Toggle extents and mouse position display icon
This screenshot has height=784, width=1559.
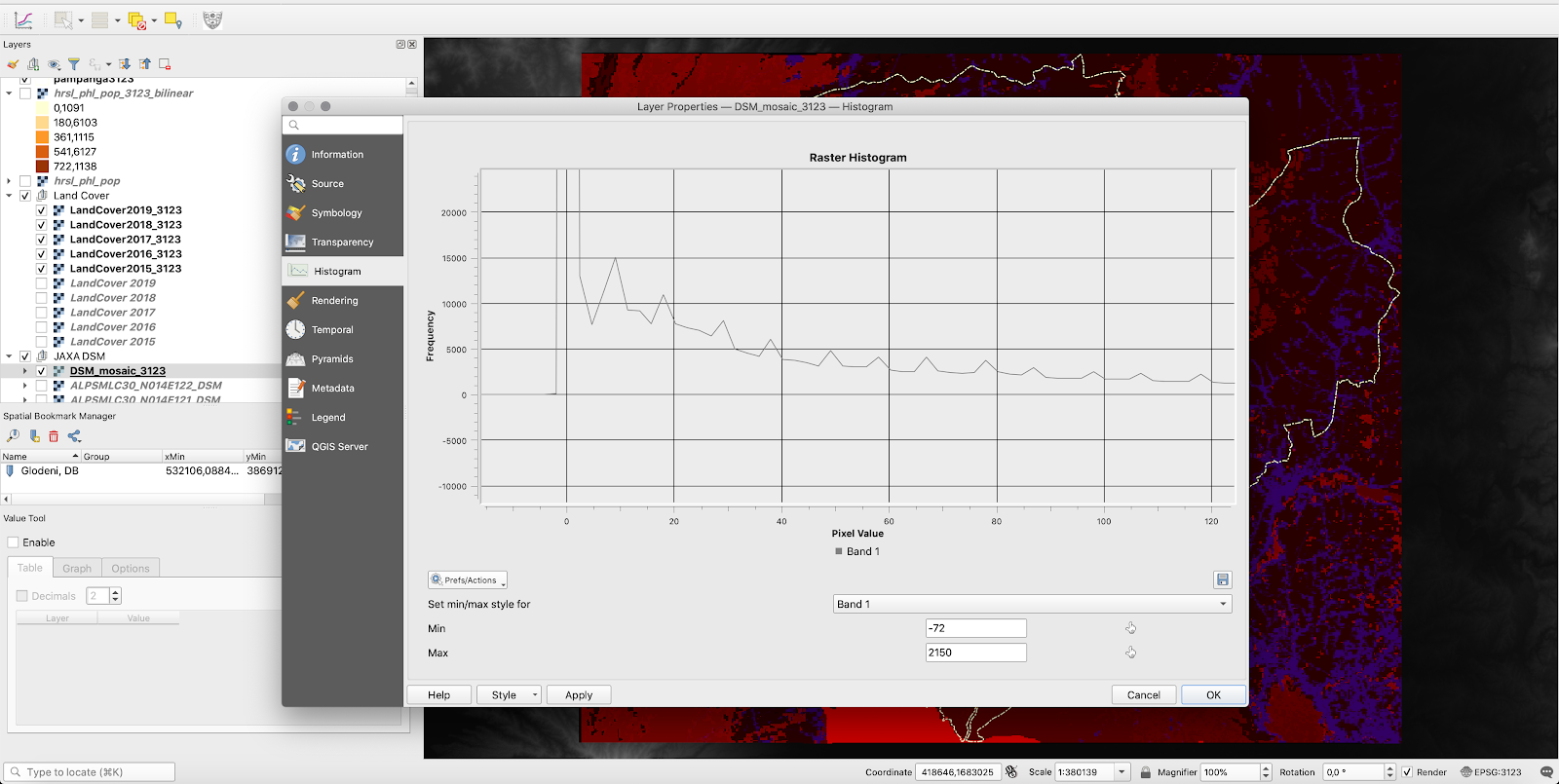(1011, 771)
